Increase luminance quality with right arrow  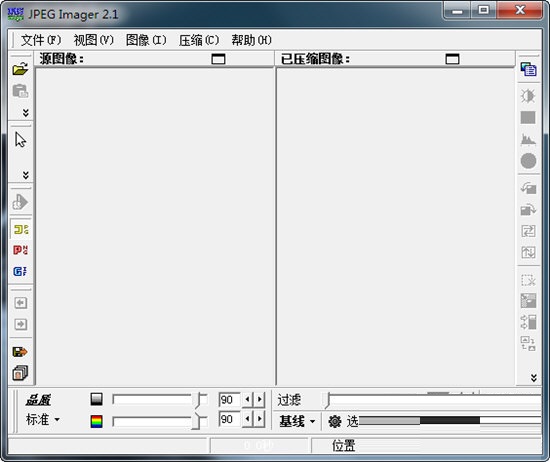click(259, 400)
